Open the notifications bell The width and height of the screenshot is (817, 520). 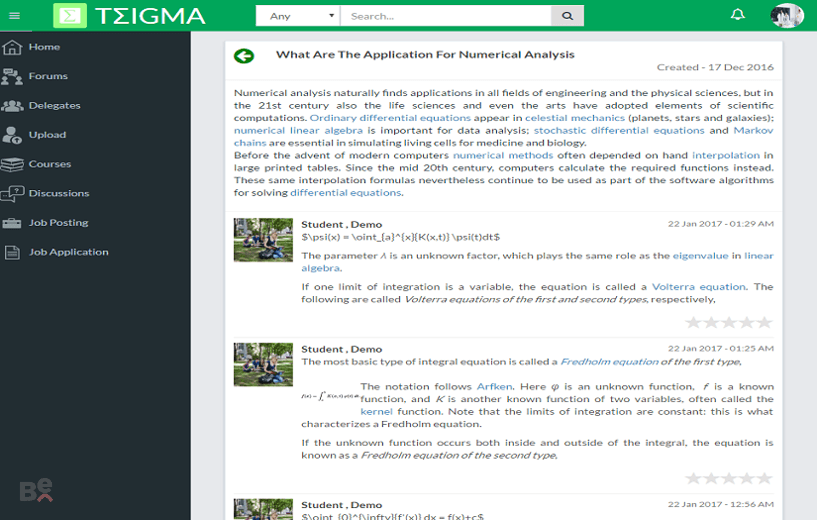(x=737, y=15)
